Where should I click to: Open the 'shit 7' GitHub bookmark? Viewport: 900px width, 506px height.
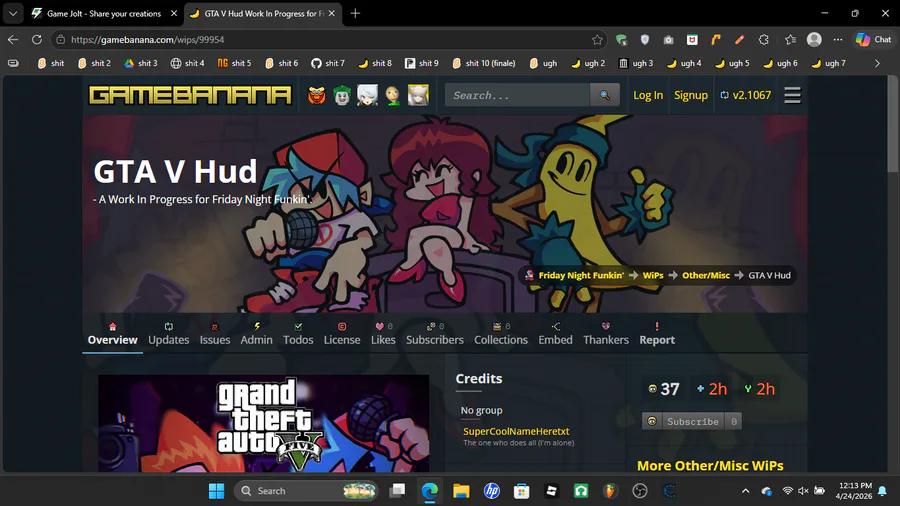click(328, 63)
